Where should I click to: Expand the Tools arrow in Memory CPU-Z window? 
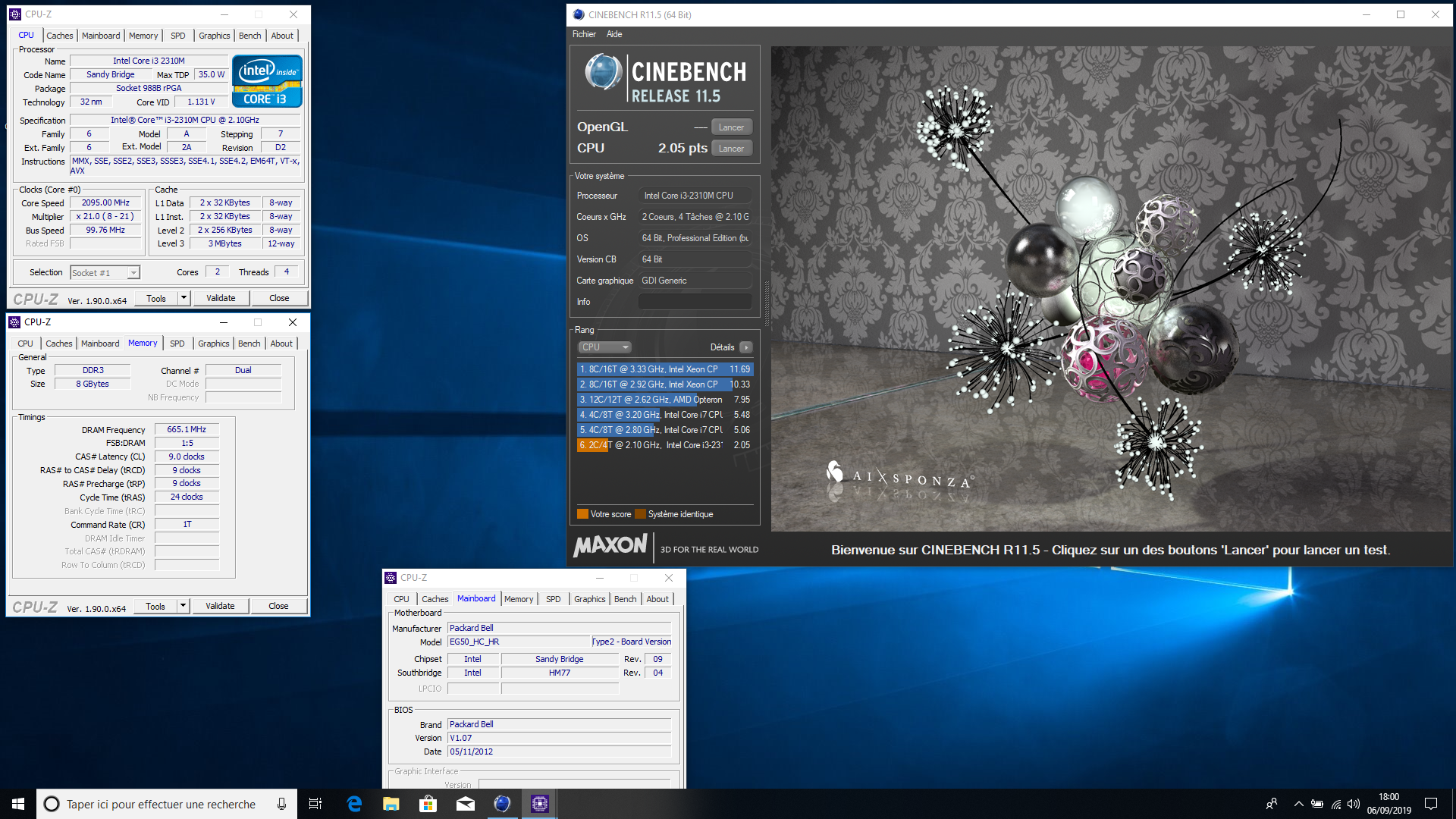point(183,606)
